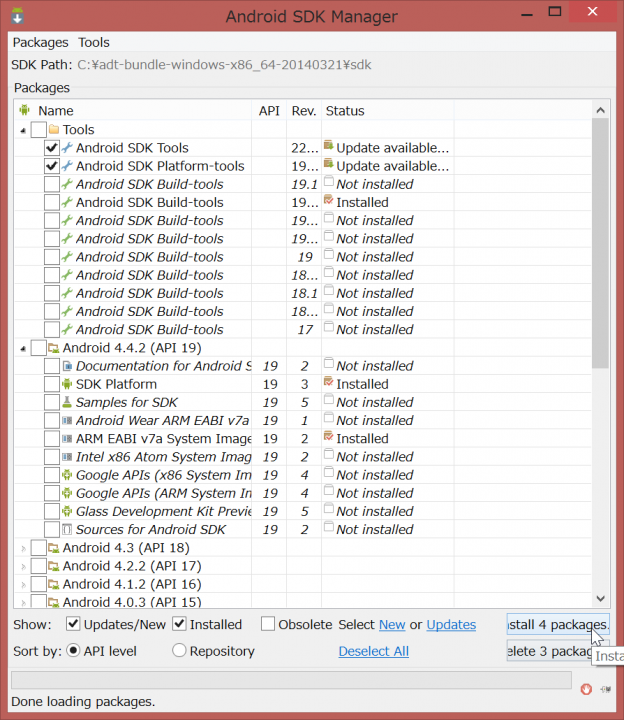The image size is (624, 720).
Task: Click the red stop icon in status bar
Action: (x=586, y=689)
